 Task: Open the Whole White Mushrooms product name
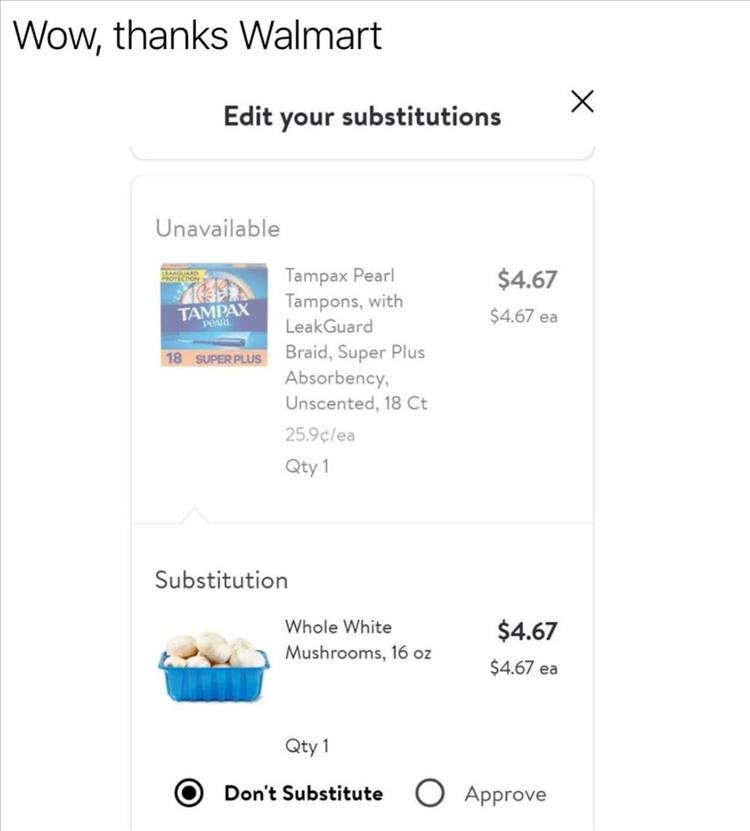click(x=358, y=639)
